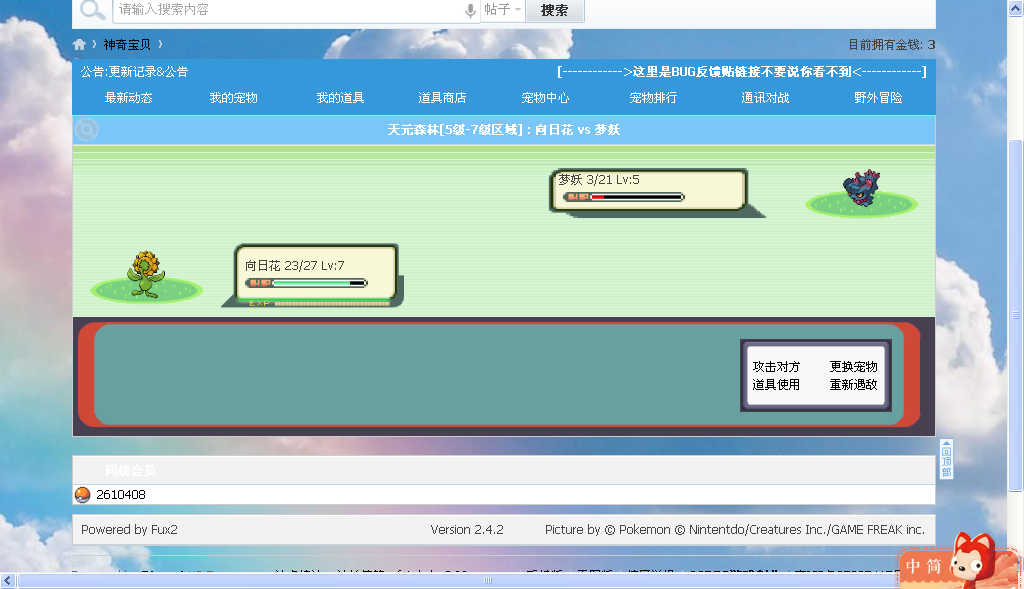The width and height of the screenshot is (1024, 589).
Task: Choose 更换宠物 battle action
Action: [x=854, y=367]
